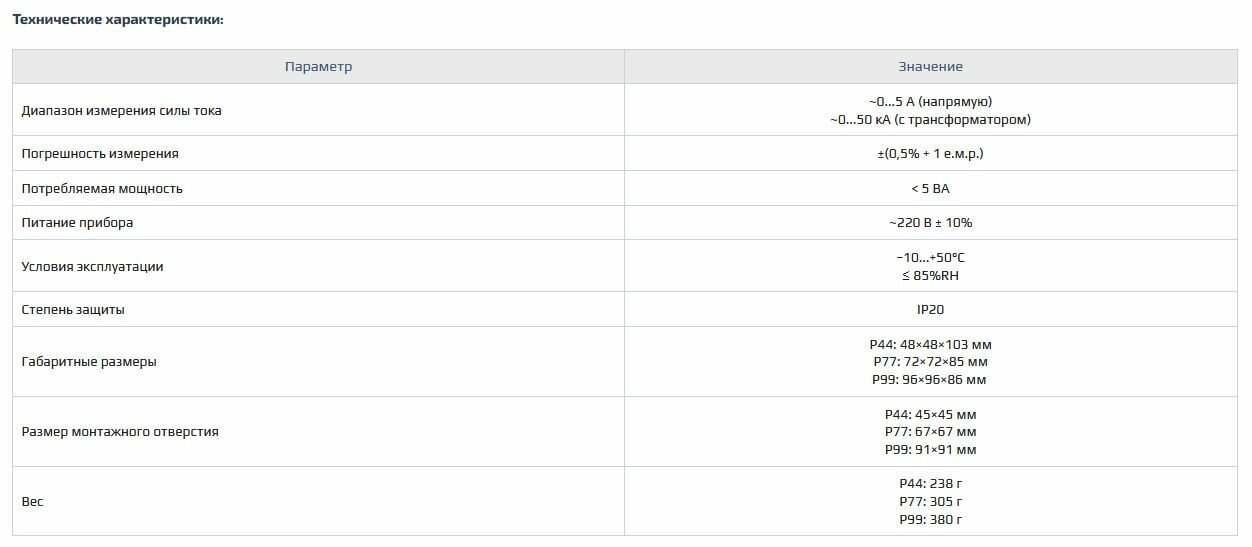Select 'Условия эксплуатации' row label
This screenshot has width=1252, height=547.
click(x=92, y=267)
